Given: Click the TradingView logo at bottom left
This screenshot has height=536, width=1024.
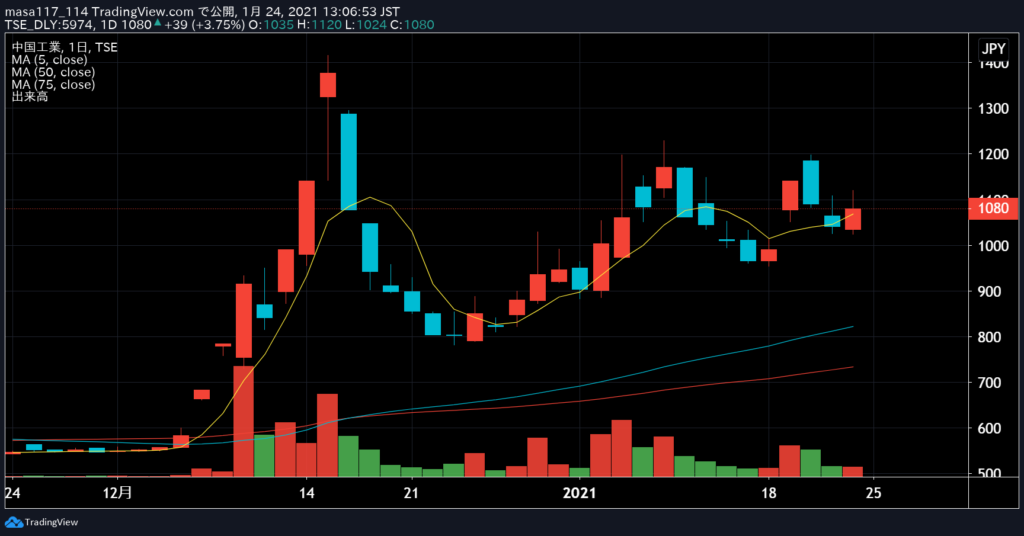Looking at the screenshot, I should pyautogui.click(x=41, y=522).
